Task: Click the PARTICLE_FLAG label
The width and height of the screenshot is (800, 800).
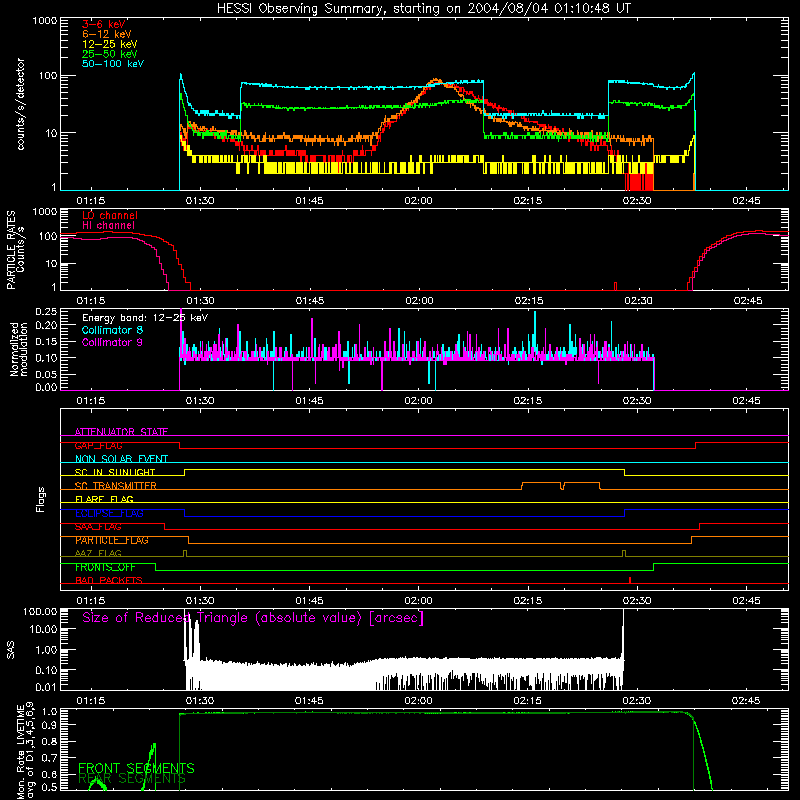Action: (112, 540)
